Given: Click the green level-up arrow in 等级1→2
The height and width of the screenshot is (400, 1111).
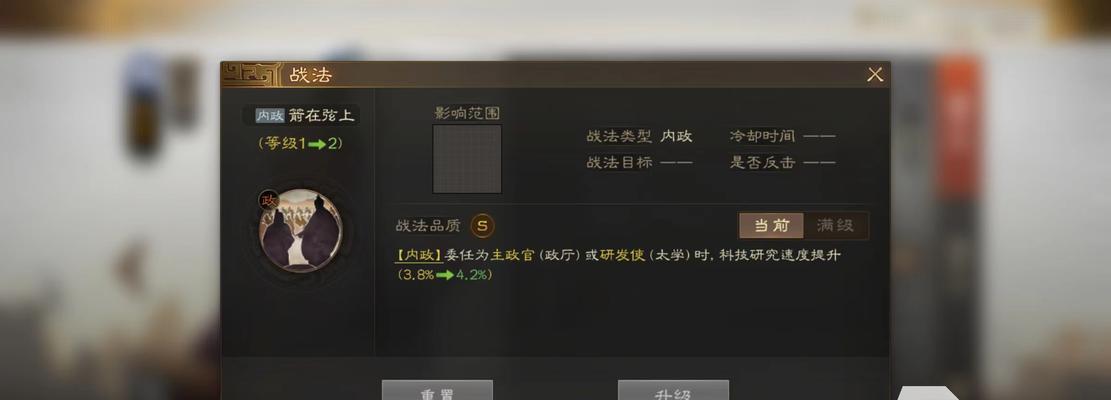Looking at the screenshot, I should pos(316,144).
